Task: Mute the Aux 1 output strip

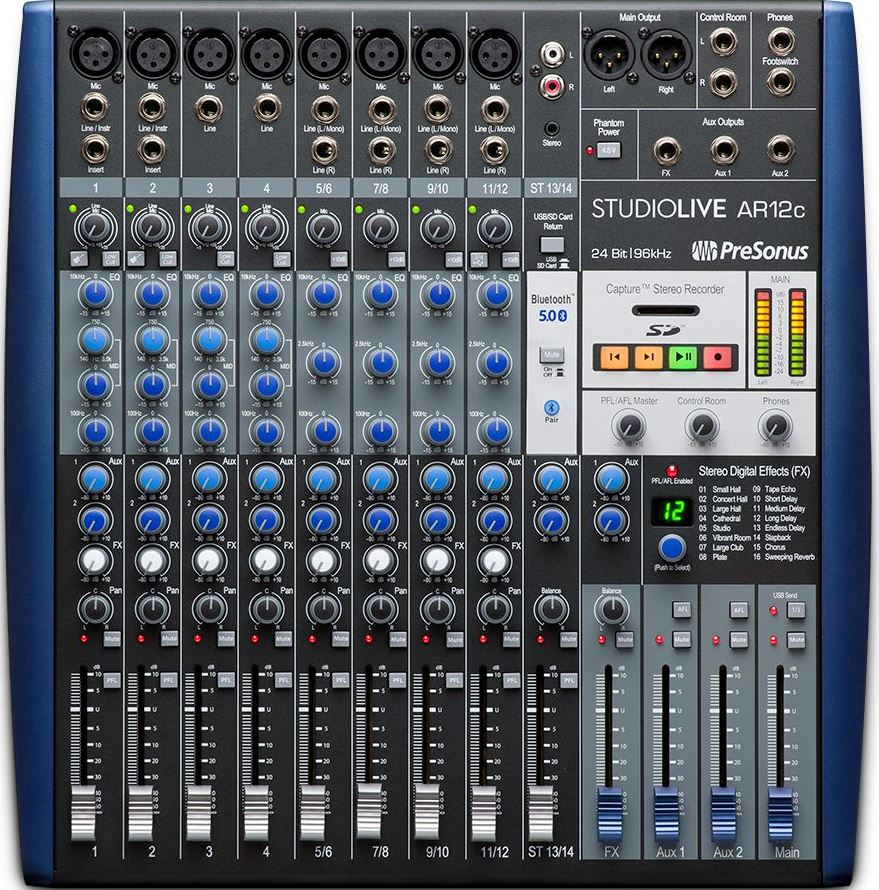Action: click(x=682, y=639)
